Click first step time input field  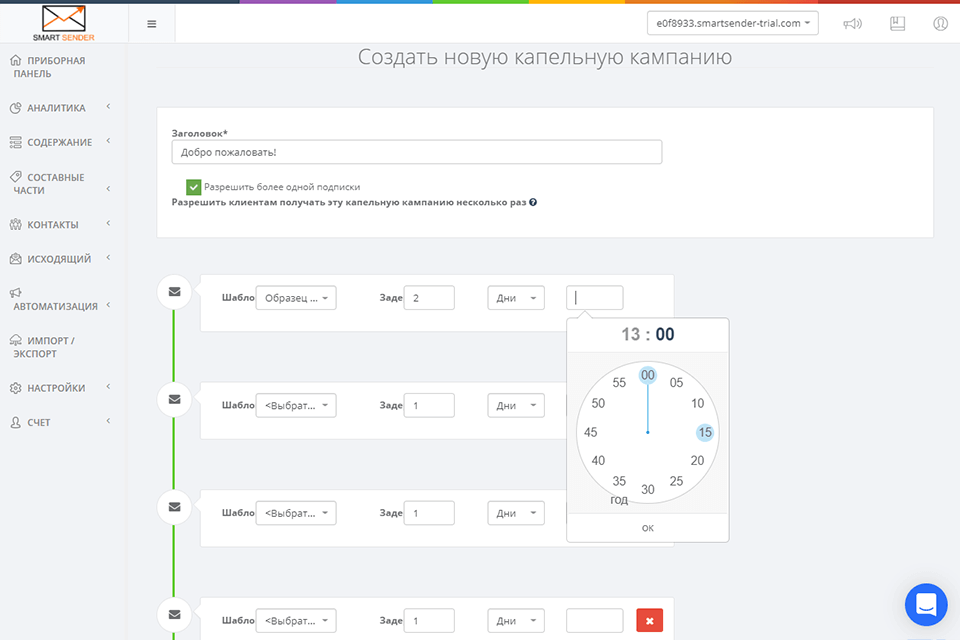tap(594, 298)
